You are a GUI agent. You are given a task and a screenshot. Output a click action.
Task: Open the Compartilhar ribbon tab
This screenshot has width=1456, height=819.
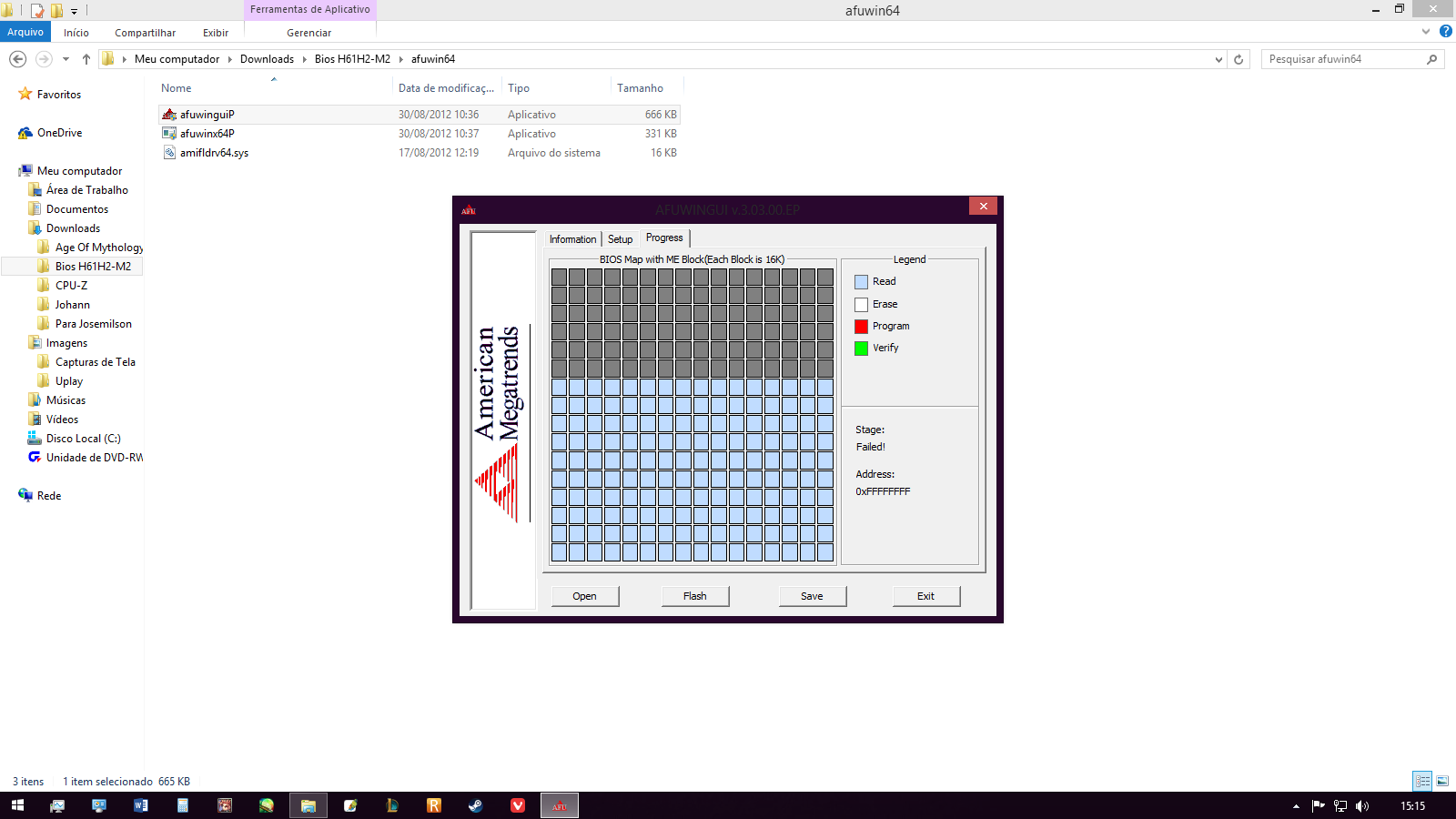(146, 33)
